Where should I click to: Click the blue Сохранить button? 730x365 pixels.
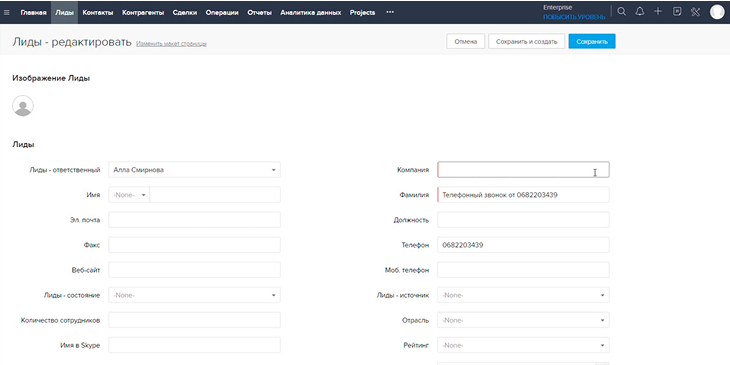[x=592, y=41]
